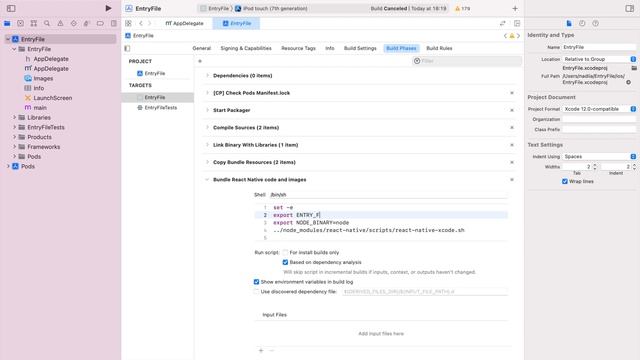
Task: Expand Dependencies (0 items) phase
Action: point(207,76)
